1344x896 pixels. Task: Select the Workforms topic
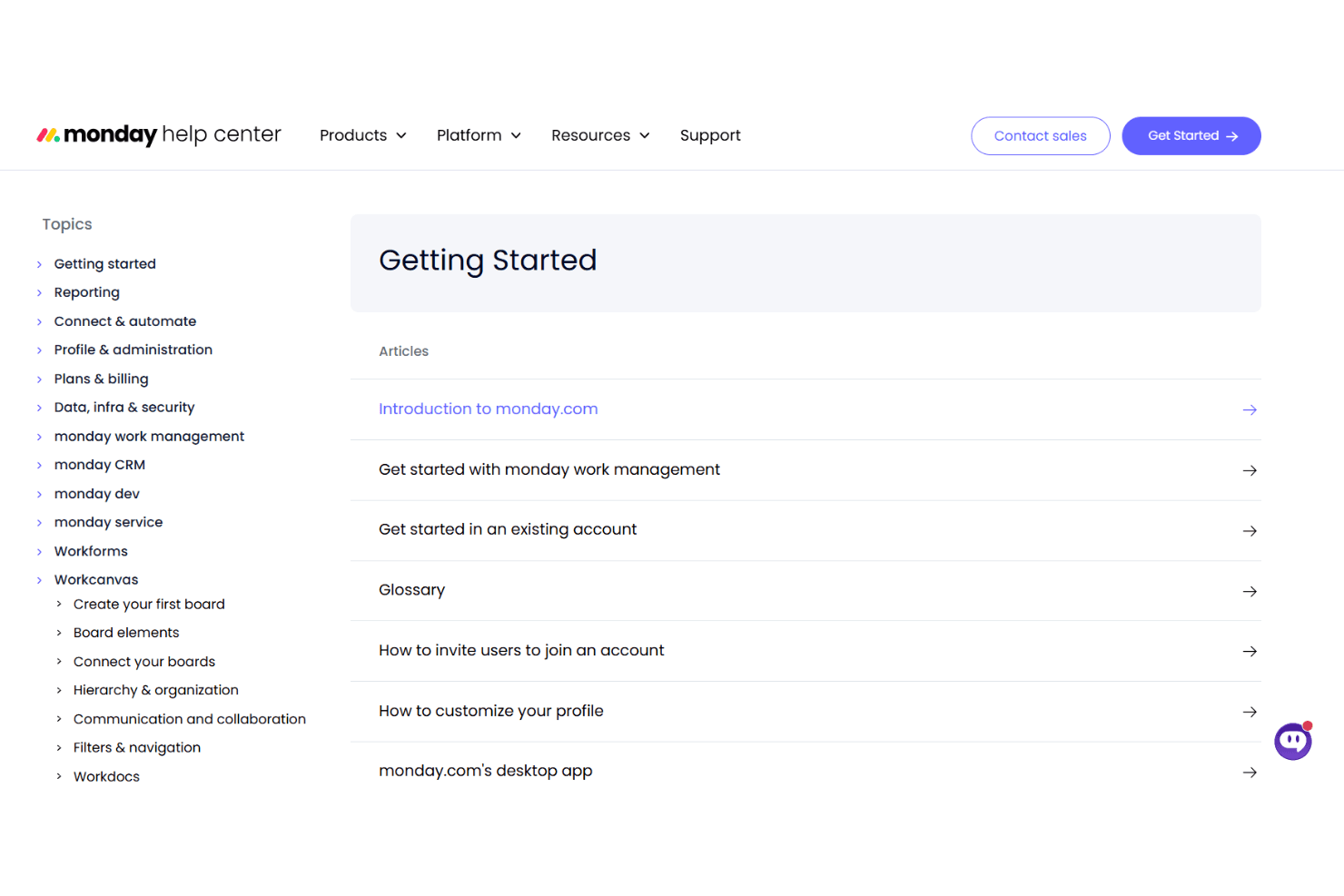pos(91,551)
